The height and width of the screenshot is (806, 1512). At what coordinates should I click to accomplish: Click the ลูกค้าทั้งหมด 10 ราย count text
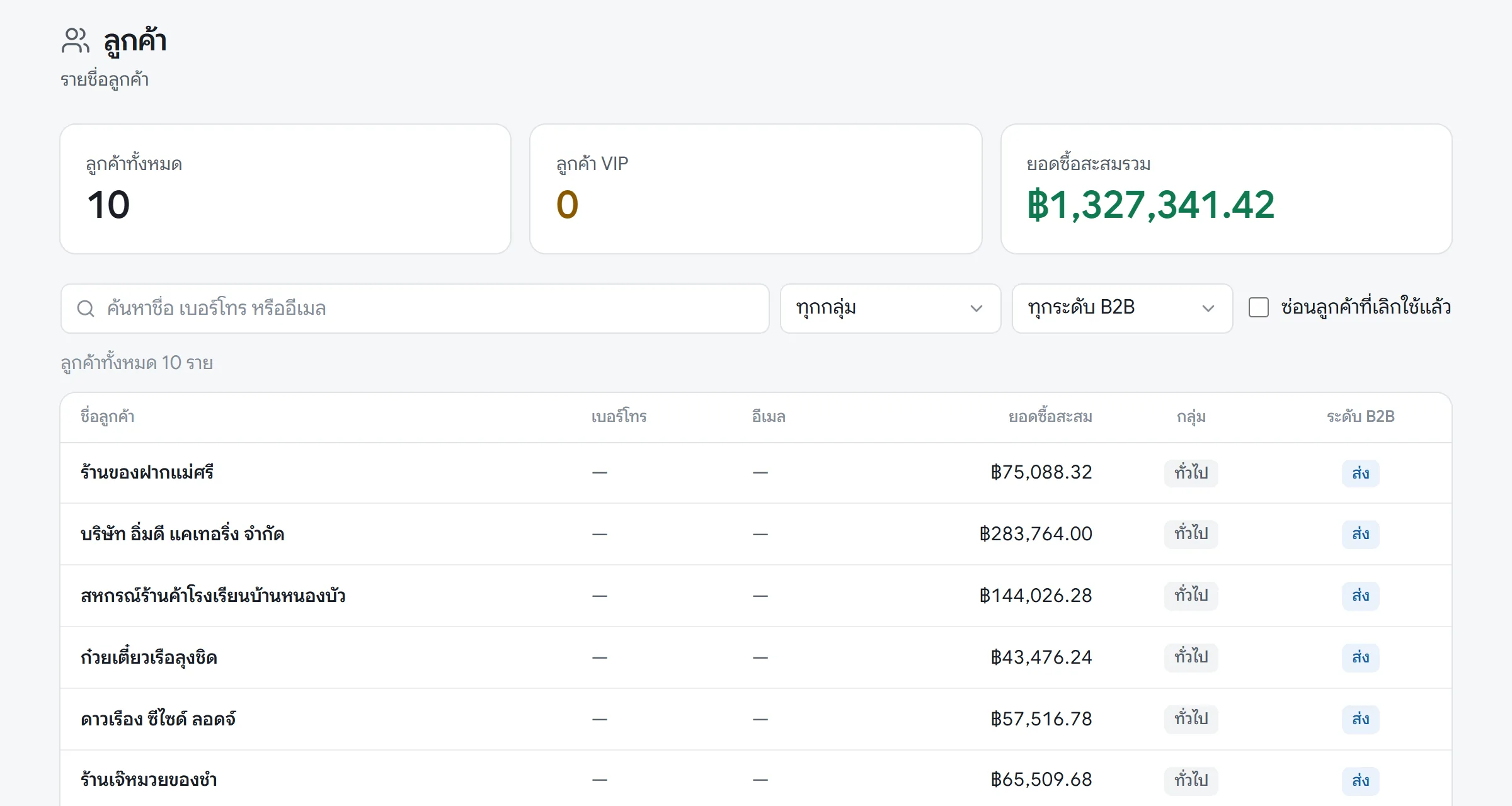tap(137, 363)
